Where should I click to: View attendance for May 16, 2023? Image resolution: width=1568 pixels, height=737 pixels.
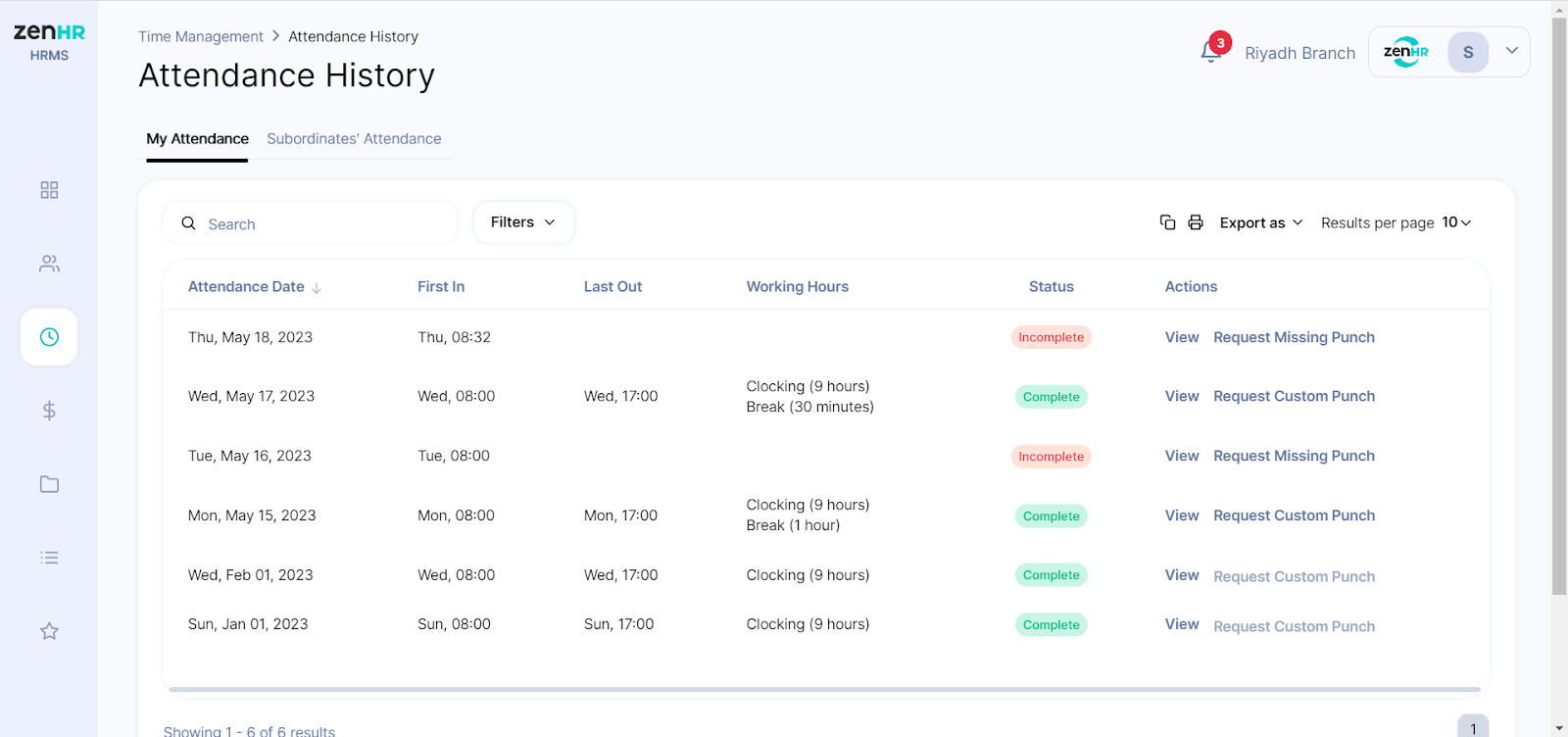(x=1182, y=456)
